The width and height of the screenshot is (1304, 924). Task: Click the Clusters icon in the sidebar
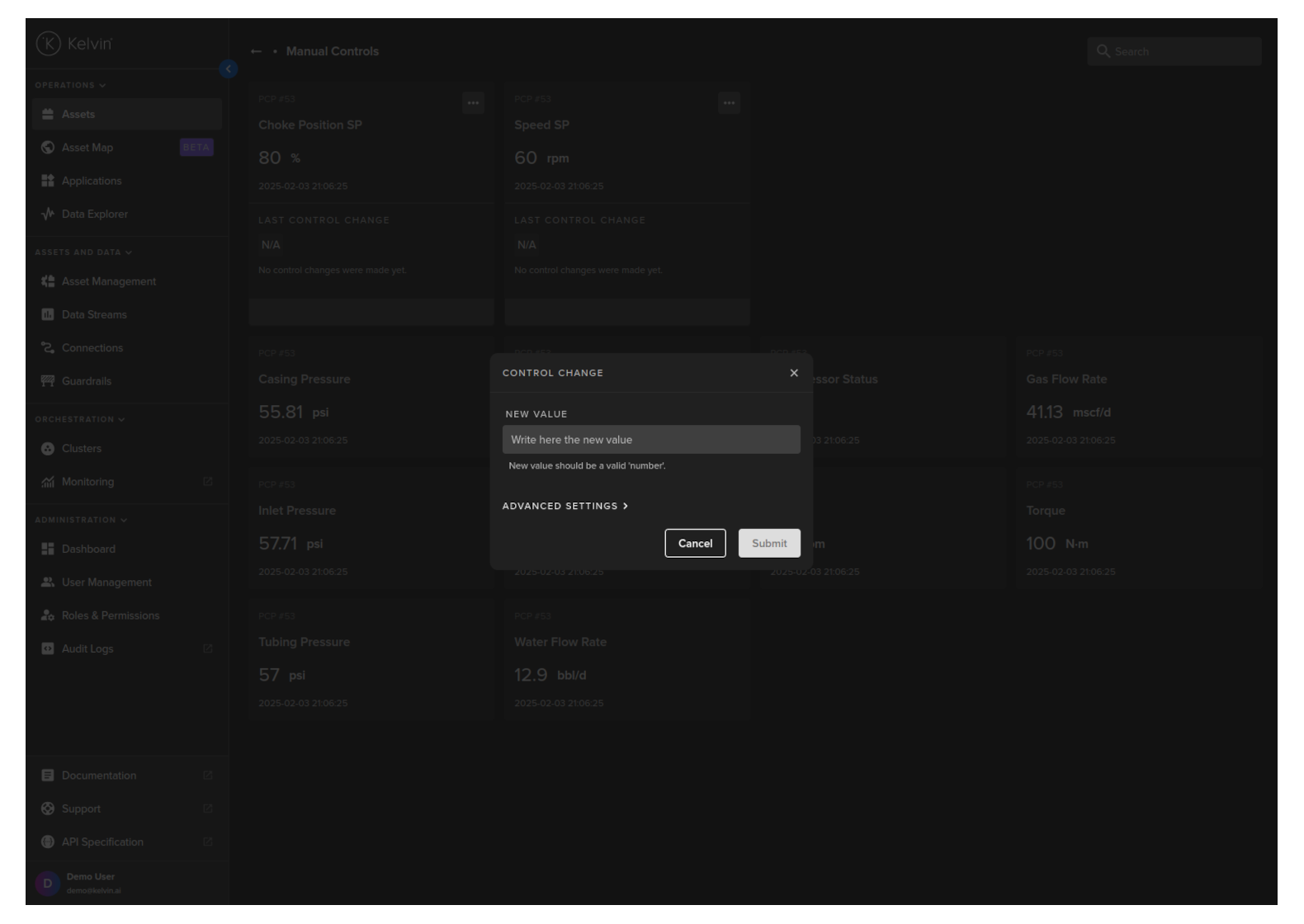click(x=48, y=449)
